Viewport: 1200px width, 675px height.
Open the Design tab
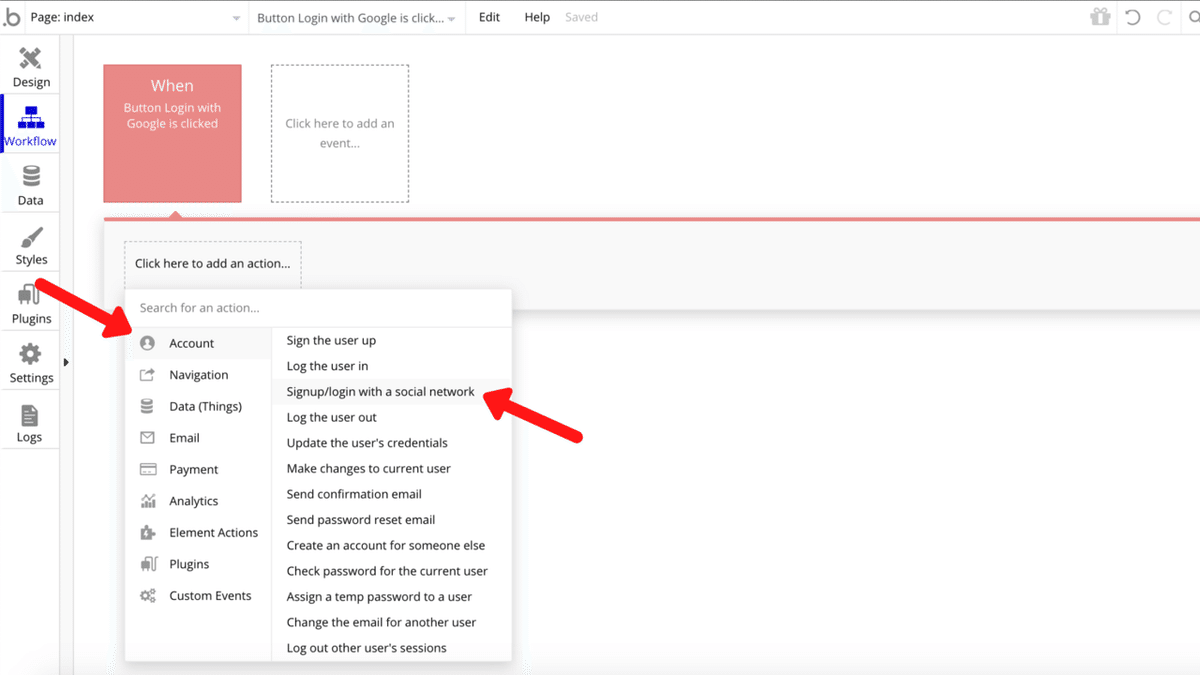pyautogui.click(x=31, y=67)
